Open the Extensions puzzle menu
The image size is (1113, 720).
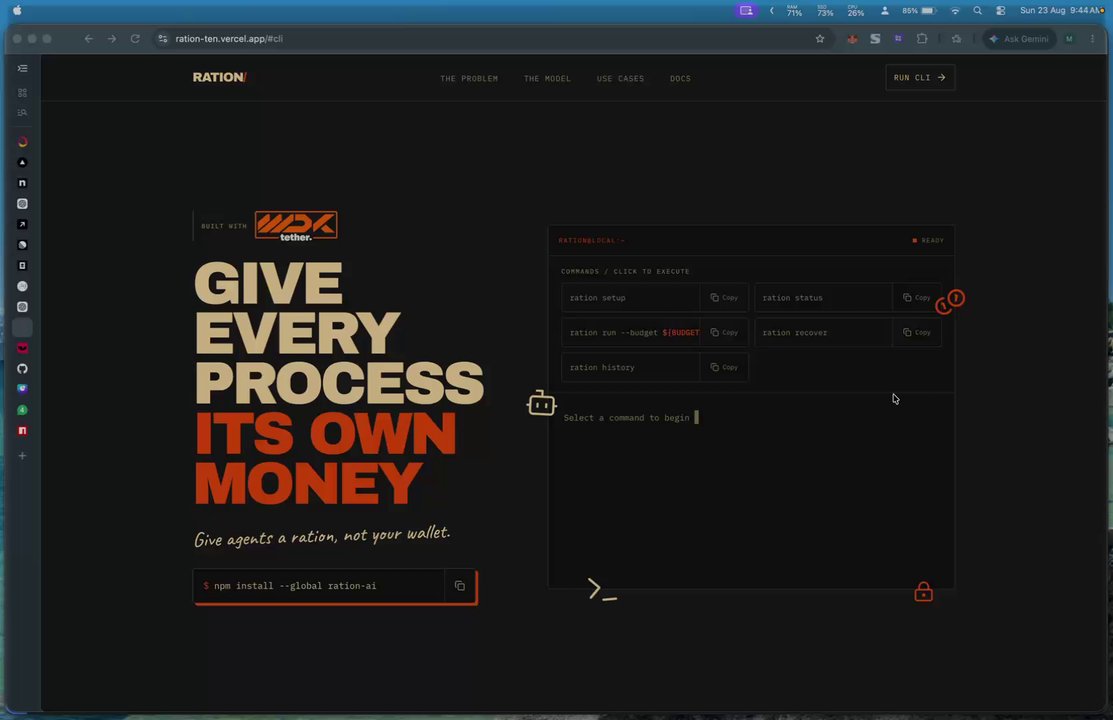922,39
